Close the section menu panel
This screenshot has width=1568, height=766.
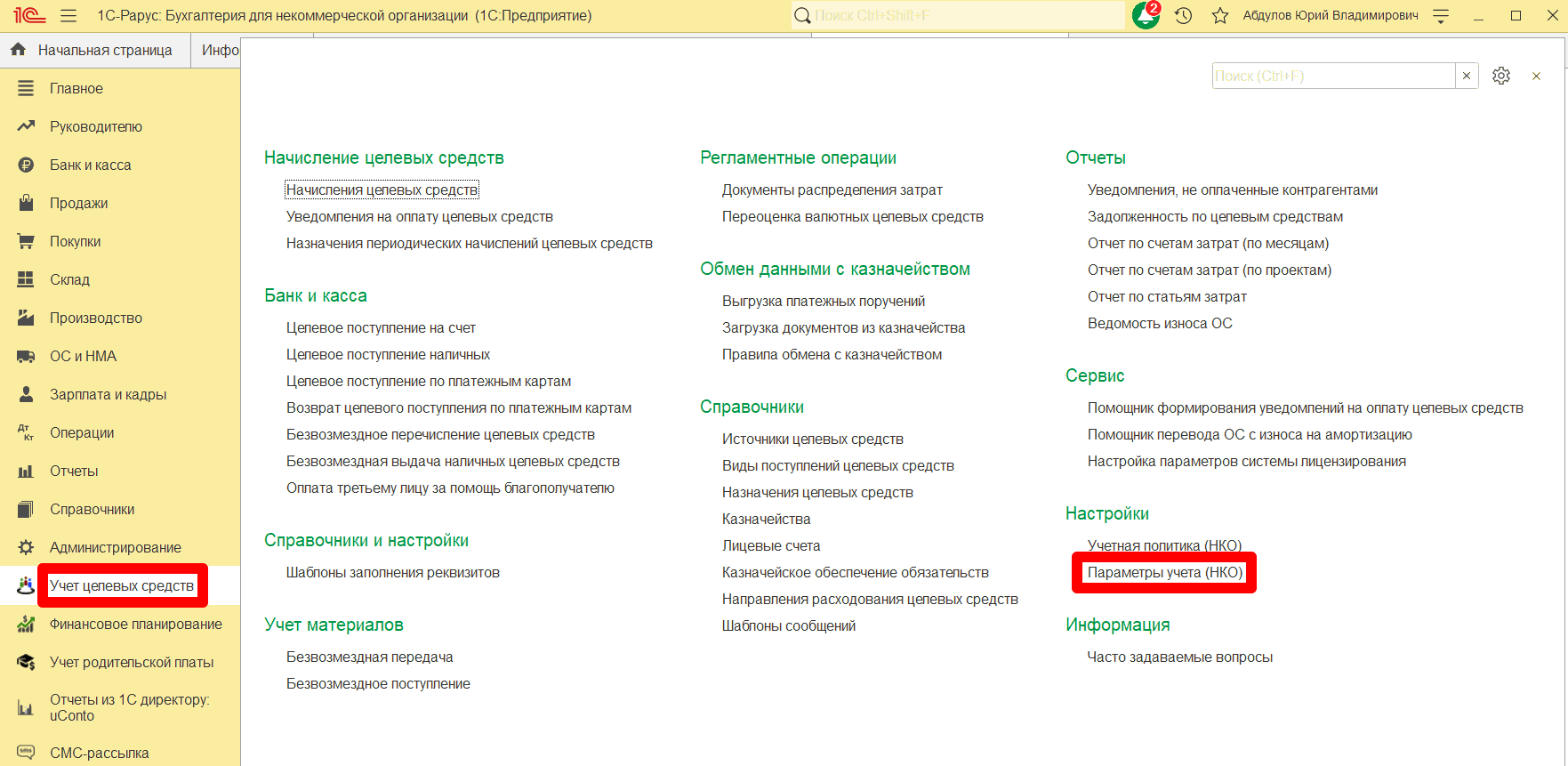pyautogui.click(x=1536, y=77)
